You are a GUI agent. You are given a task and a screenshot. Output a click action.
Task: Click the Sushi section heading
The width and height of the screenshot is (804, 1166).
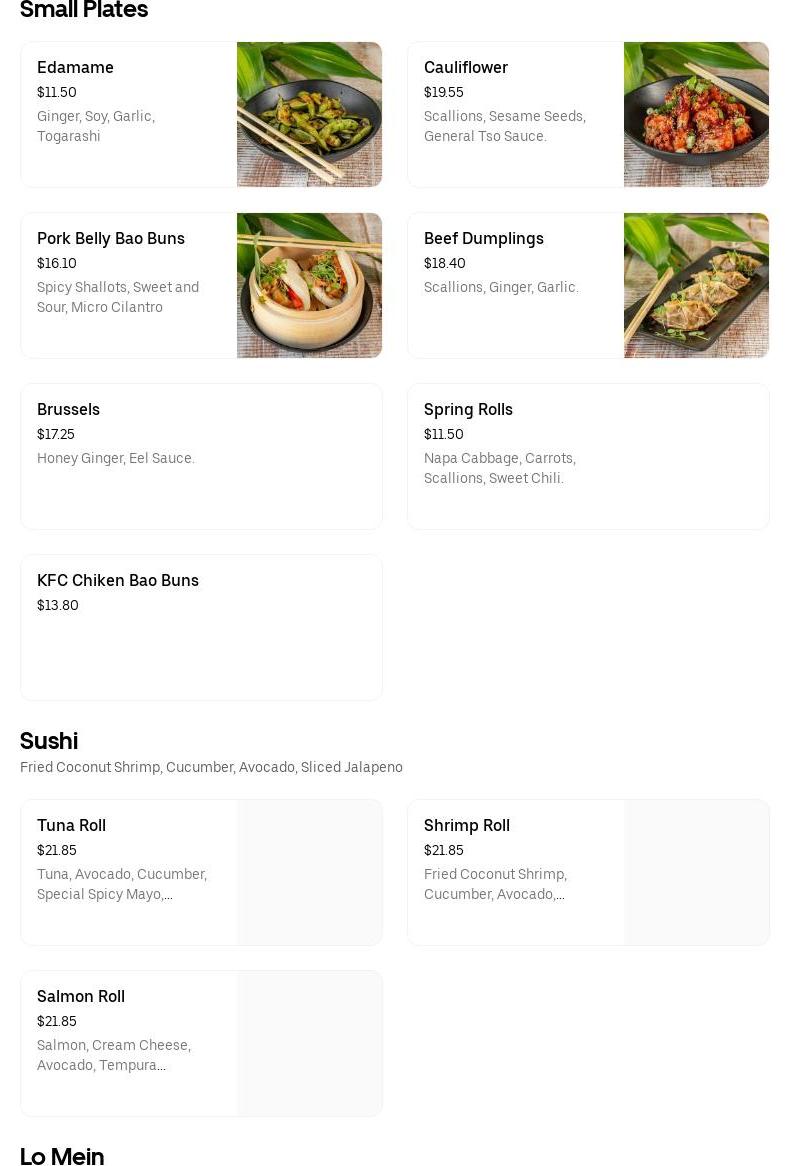pyautogui.click(x=49, y=741)
